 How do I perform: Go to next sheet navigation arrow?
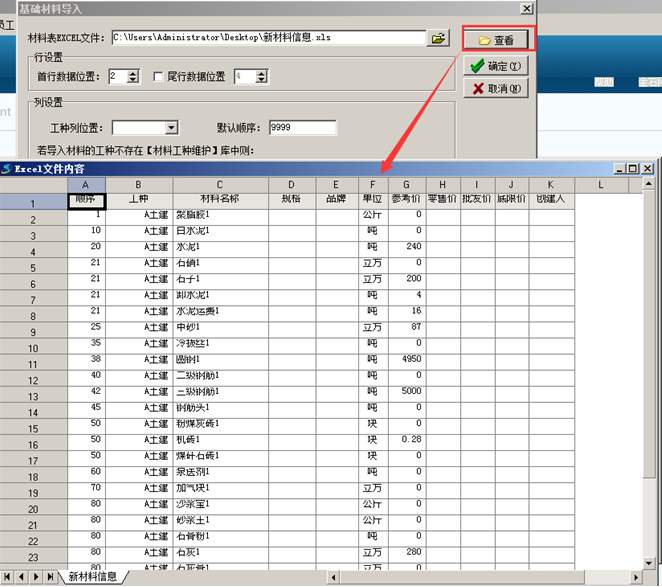point(38,577)
